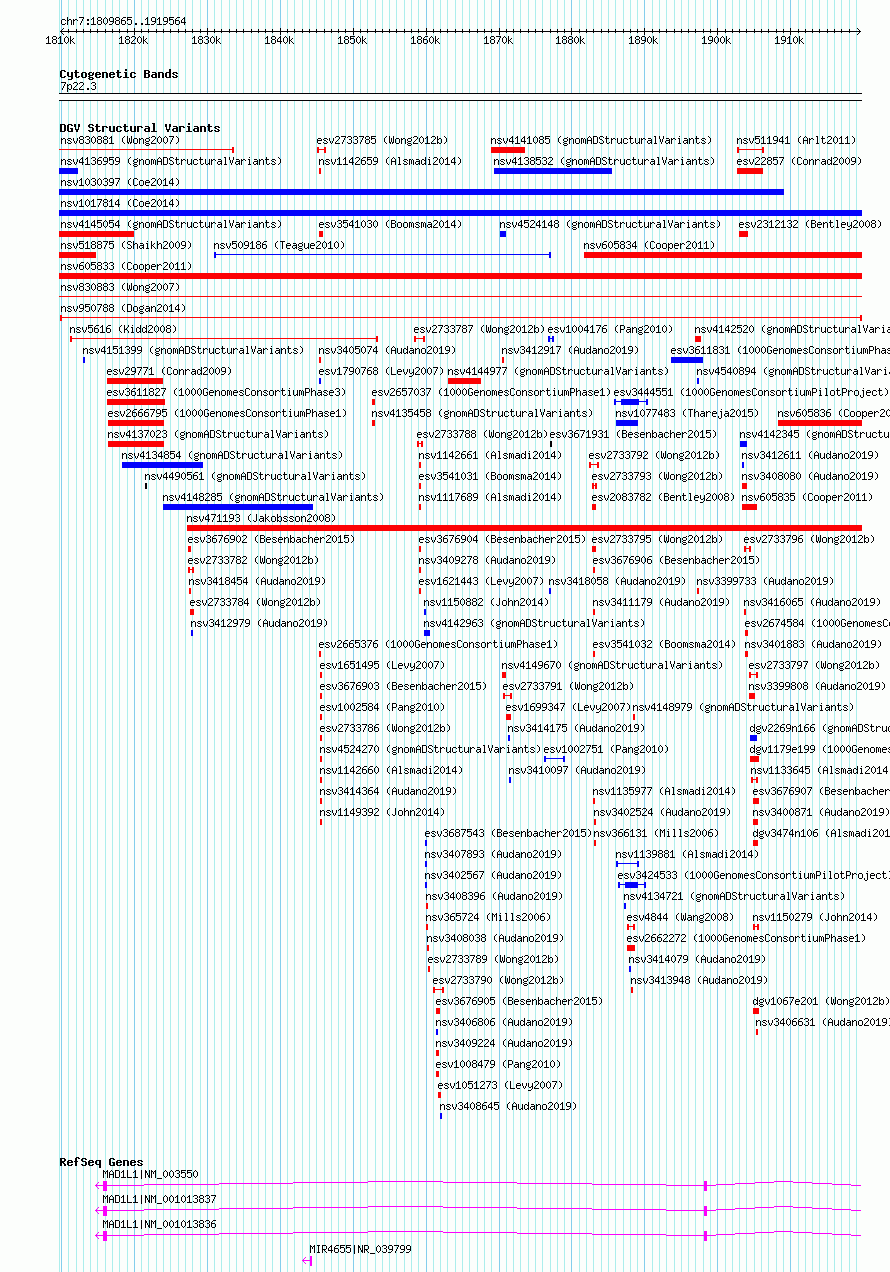
Task: Open gene MAD1L1|NM_001013837 label
Action: click(x=159, y=1199)
